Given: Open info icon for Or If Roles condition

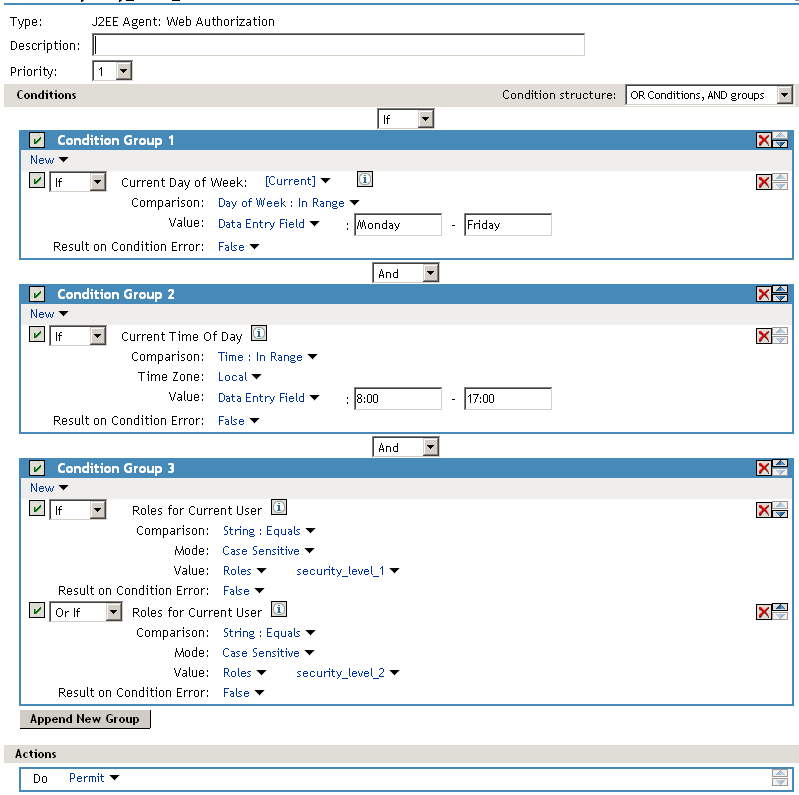Looking at the screenshot, I should (x=279, y=610).
